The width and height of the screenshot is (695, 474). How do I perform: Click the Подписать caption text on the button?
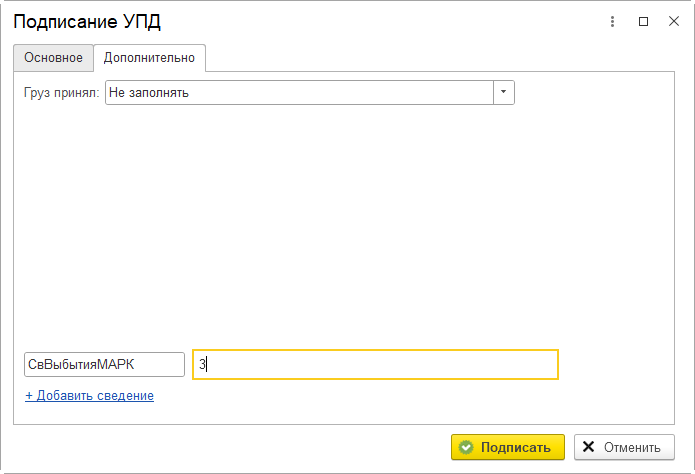516,447
